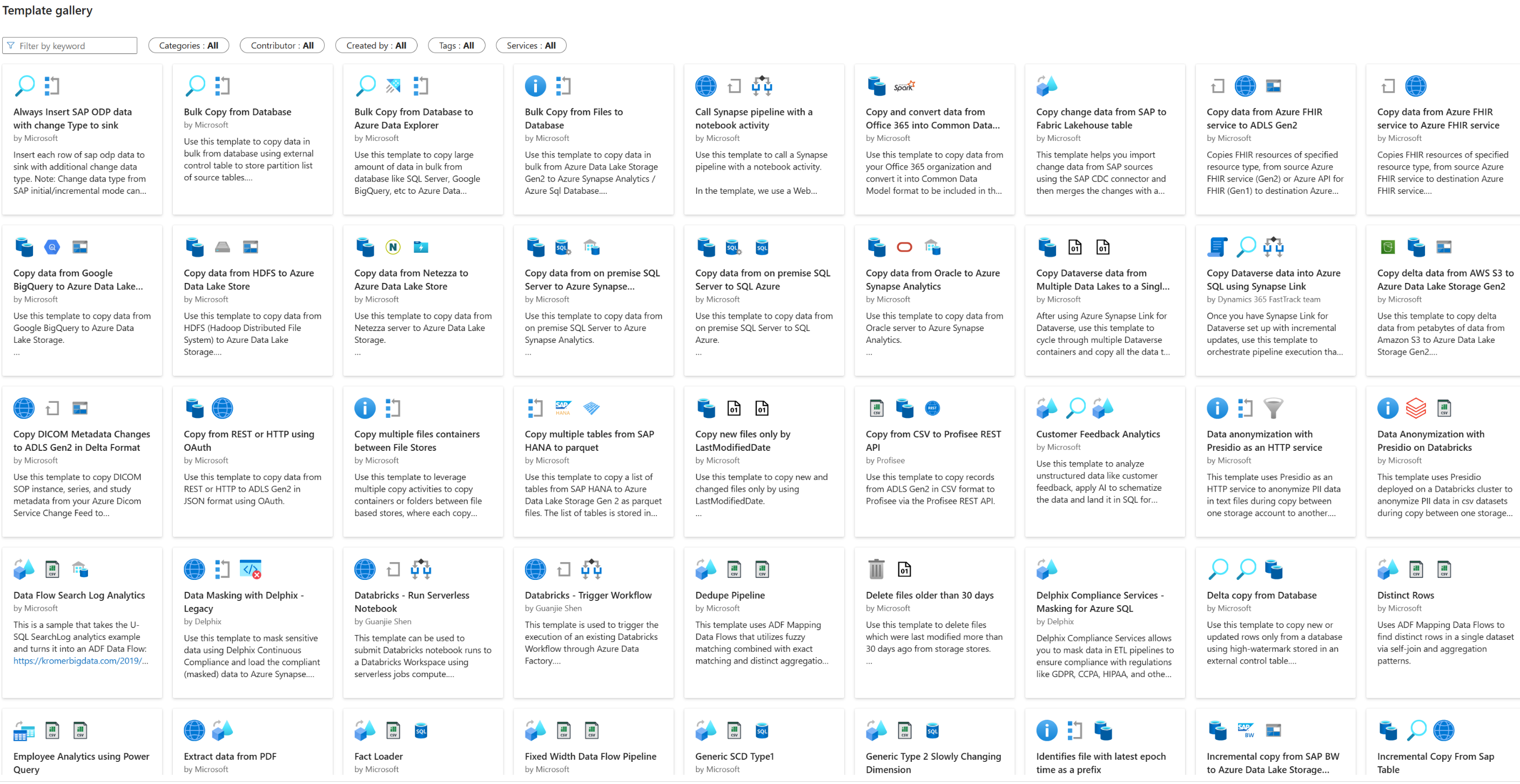Click the REST icon on Profisee card
1520x784 pixels.
(932, 408)
